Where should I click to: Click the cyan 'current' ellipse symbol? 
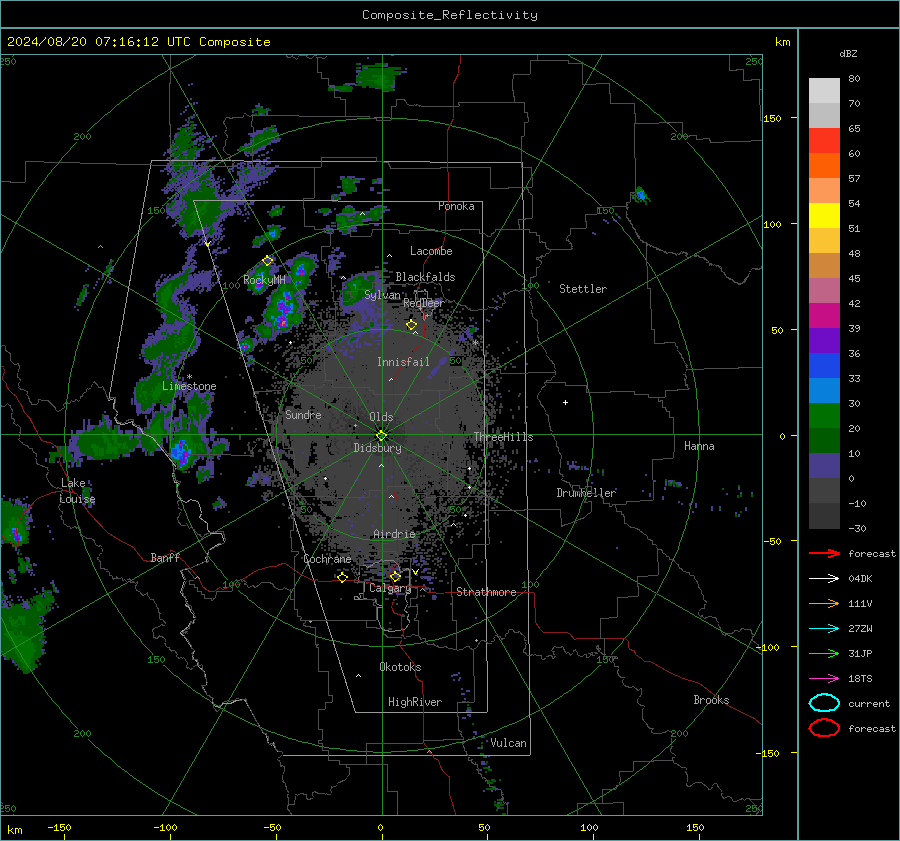(x=824, y=703)
